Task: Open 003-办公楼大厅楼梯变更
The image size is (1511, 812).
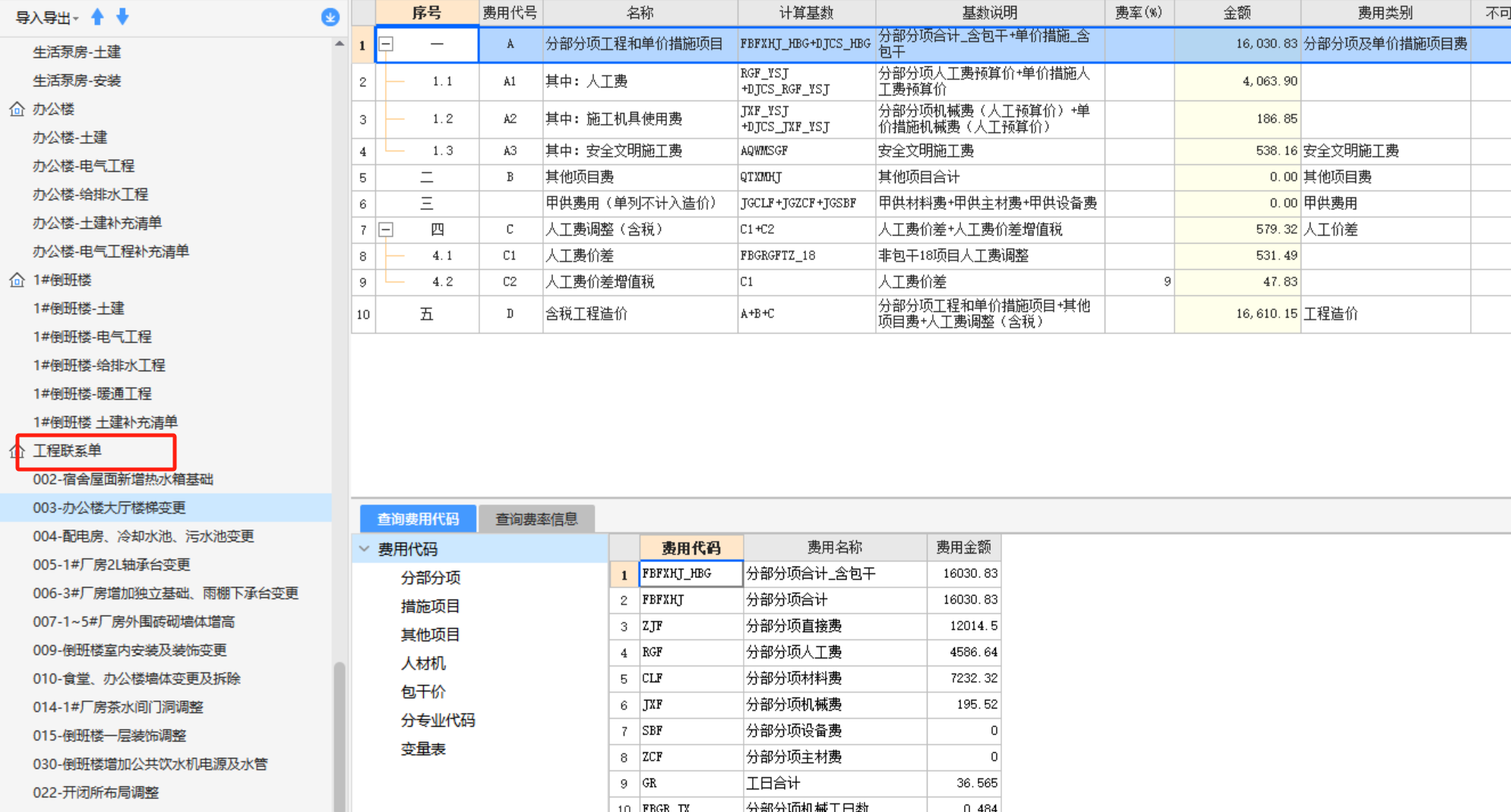Action: [109, 508]
